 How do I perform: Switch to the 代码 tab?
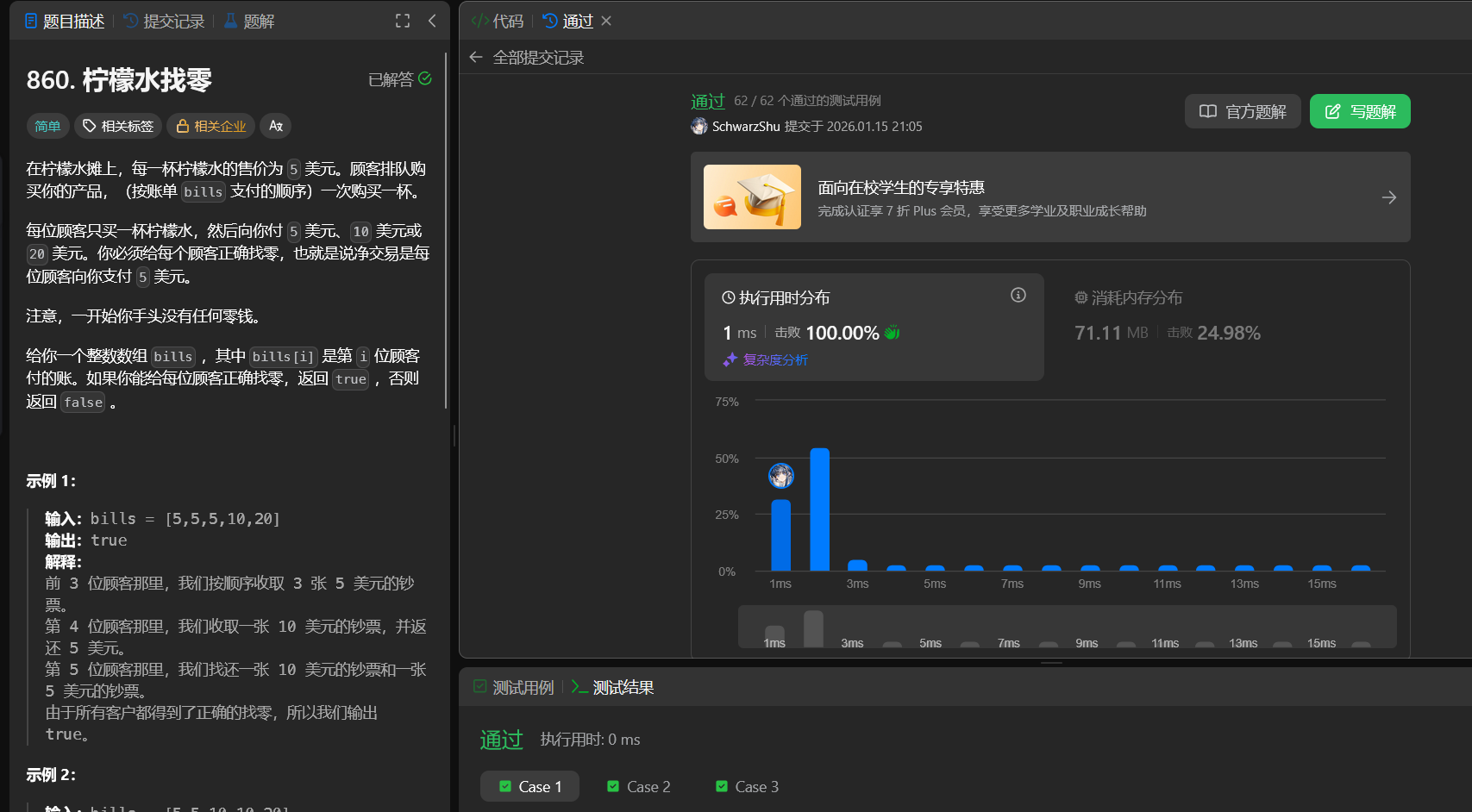[498, 22]
